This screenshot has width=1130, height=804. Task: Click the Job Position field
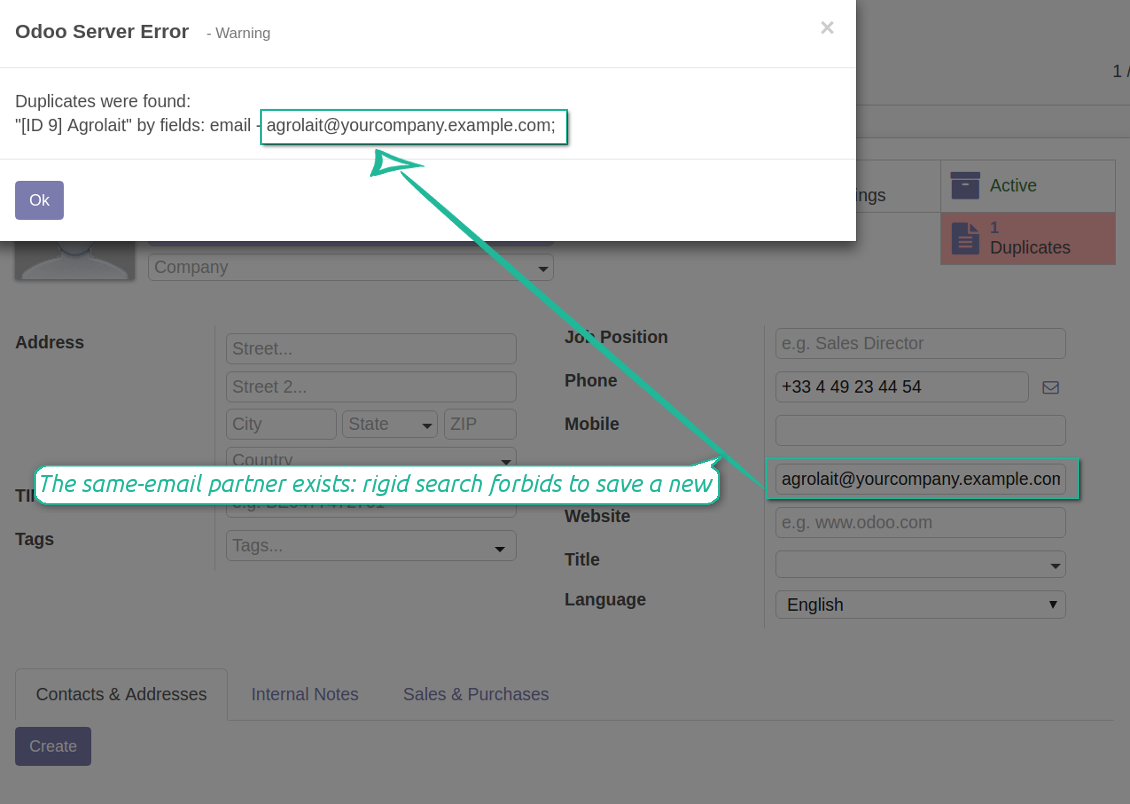(920, 343)
